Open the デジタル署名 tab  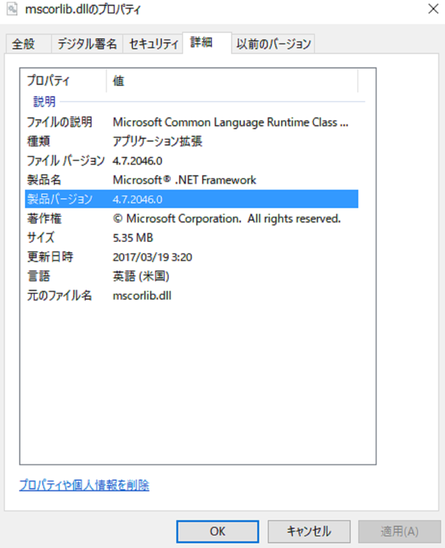[x=87, y=44]
